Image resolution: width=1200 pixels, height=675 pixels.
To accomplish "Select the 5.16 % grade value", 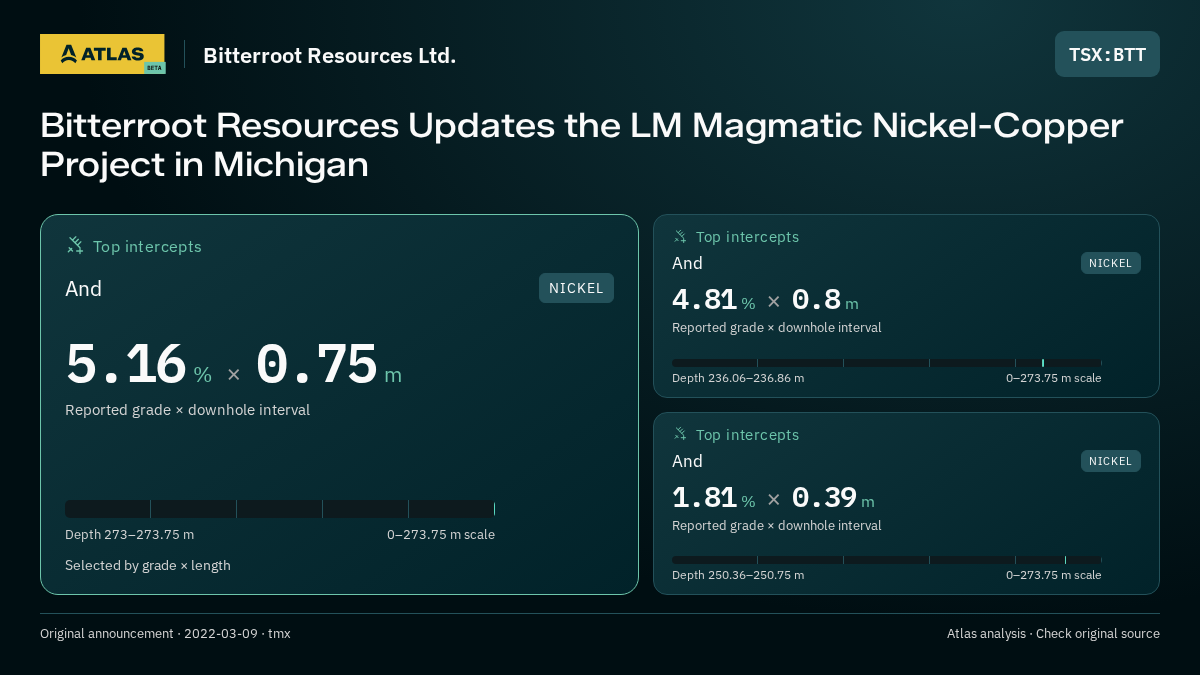I will 139,365.
